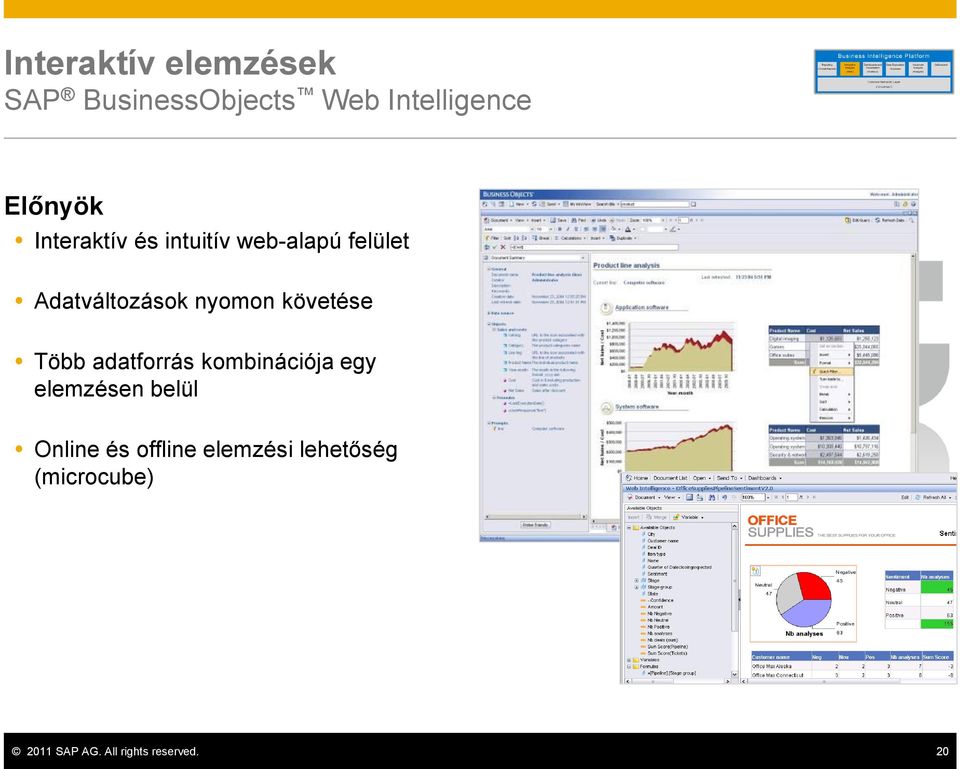Click the formula input field
The height and width of the screenshot is (769, 960).
coord(593,247)
